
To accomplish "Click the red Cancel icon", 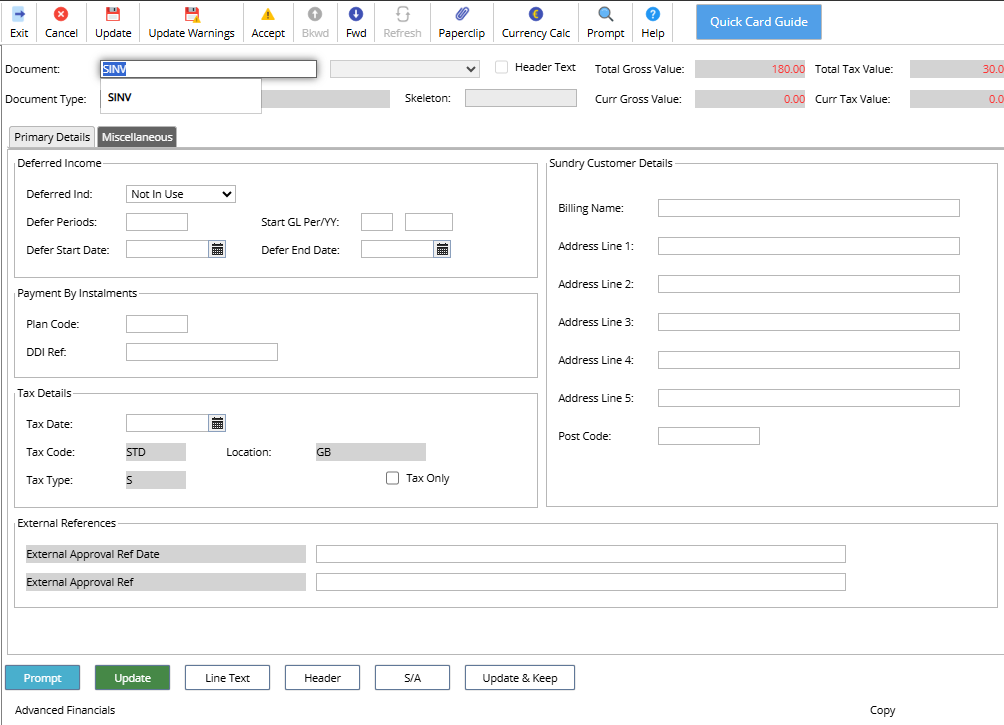I will point(61,14).
